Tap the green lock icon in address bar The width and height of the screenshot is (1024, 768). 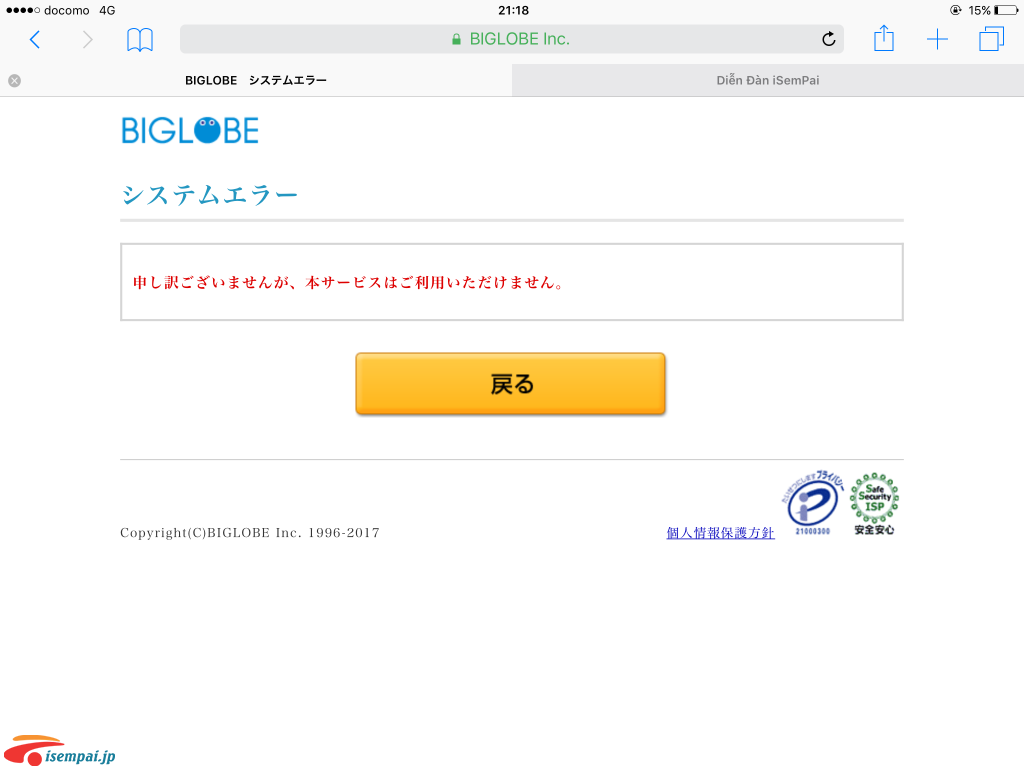pyautogui.click(x=456, y=39)
